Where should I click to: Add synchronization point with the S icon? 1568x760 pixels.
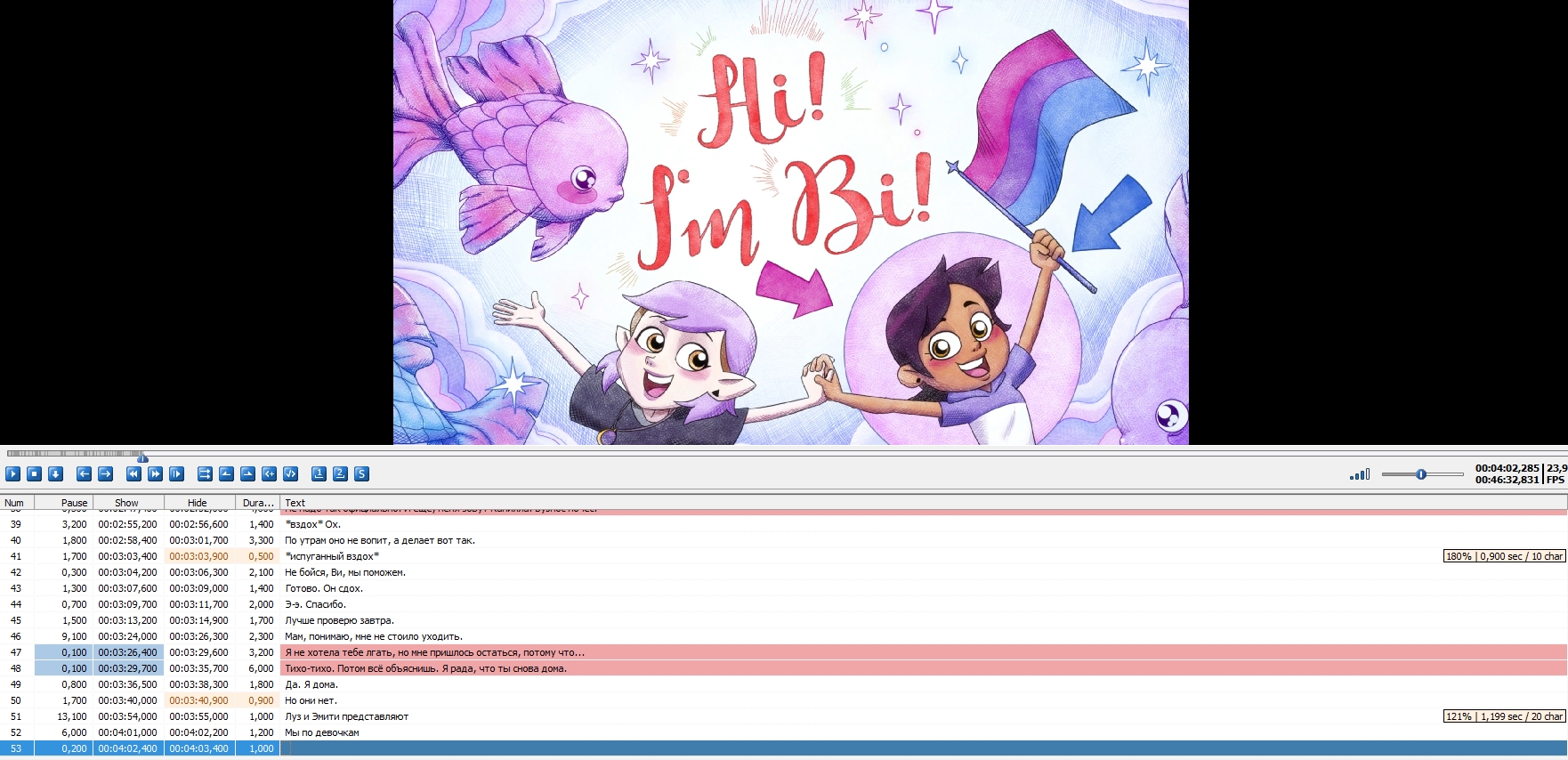(x=361, y=474)
